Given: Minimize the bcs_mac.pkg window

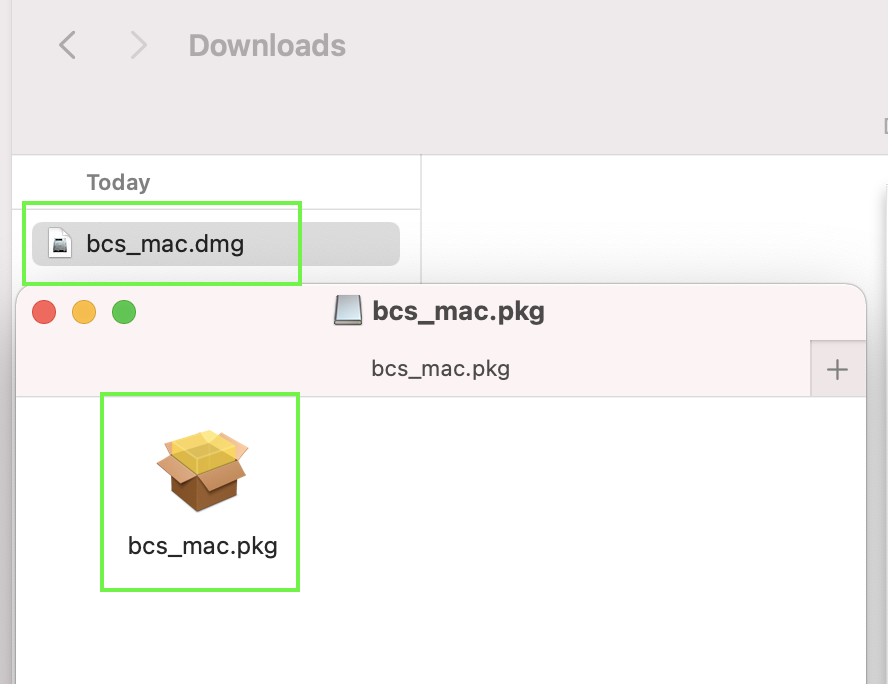Looking at the screenshot, I should pyautogui.click(x=84, y=312).
